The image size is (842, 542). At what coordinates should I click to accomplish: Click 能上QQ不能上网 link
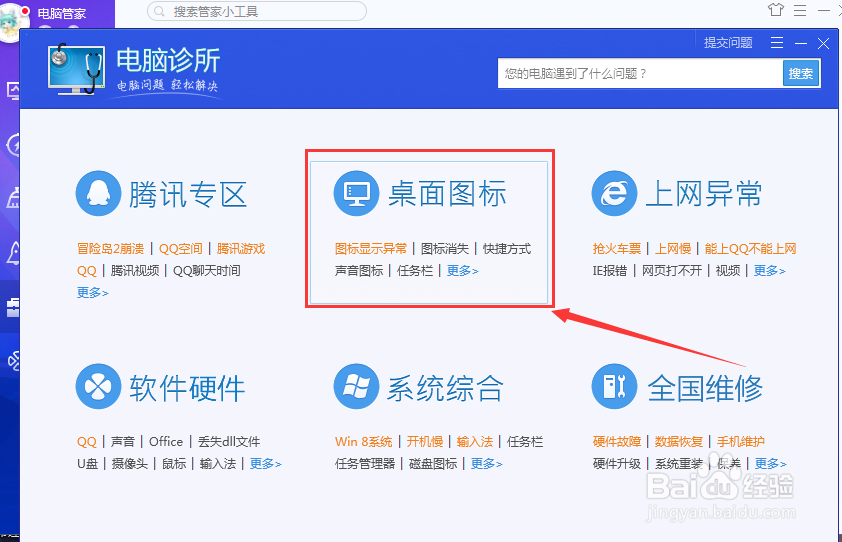[x=750, y=249]
